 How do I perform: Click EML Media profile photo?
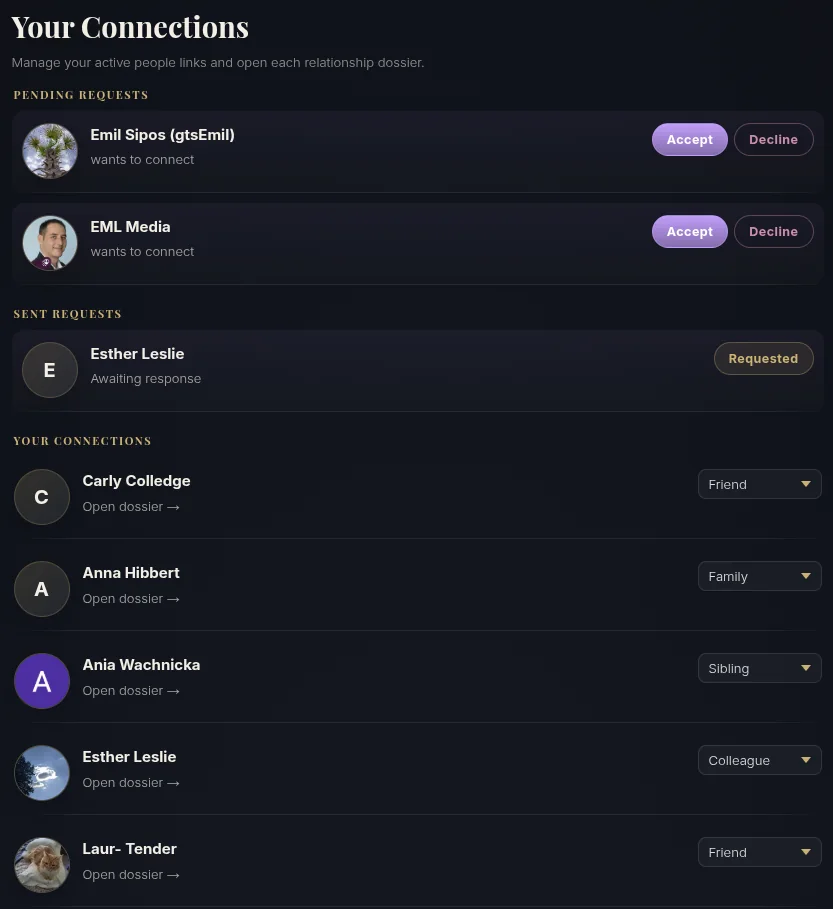coord(50,243)
